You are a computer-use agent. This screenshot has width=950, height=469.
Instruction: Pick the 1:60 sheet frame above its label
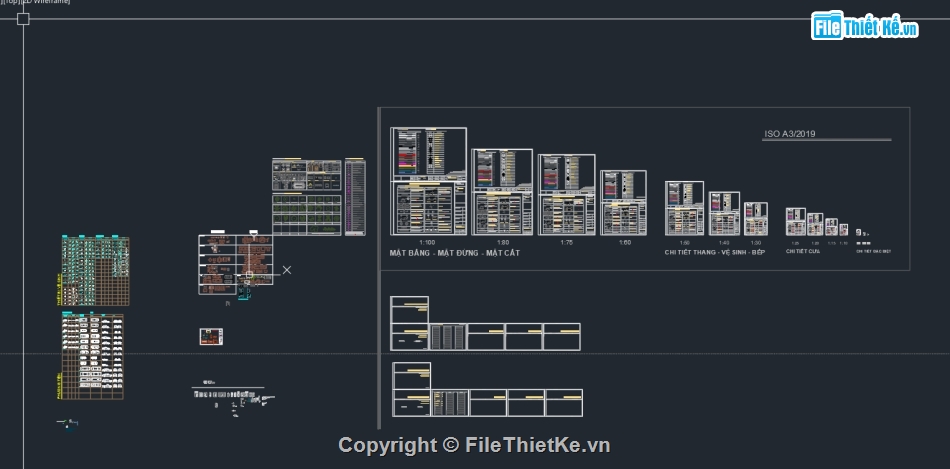[x=623, y=203]
